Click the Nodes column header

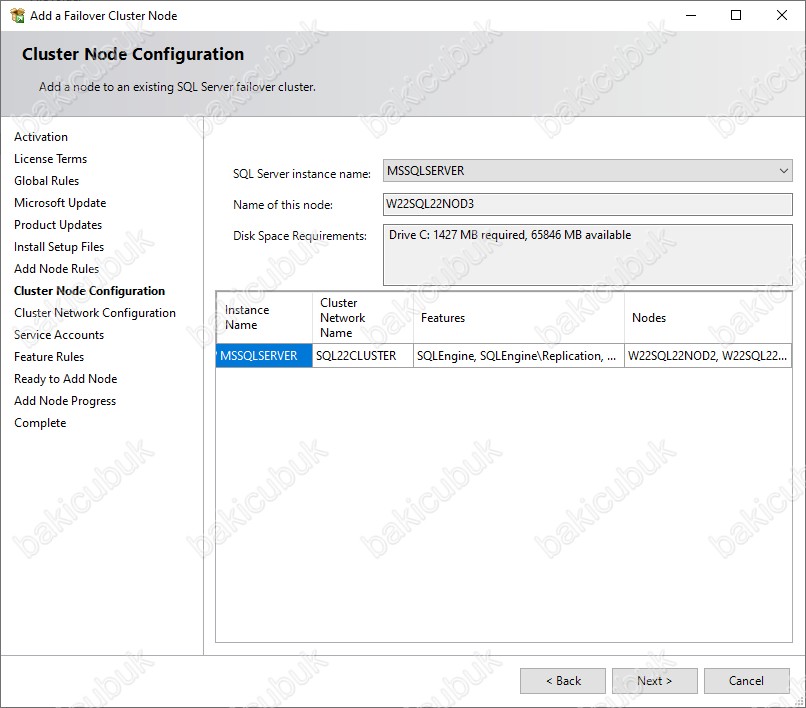click(708, 318)
